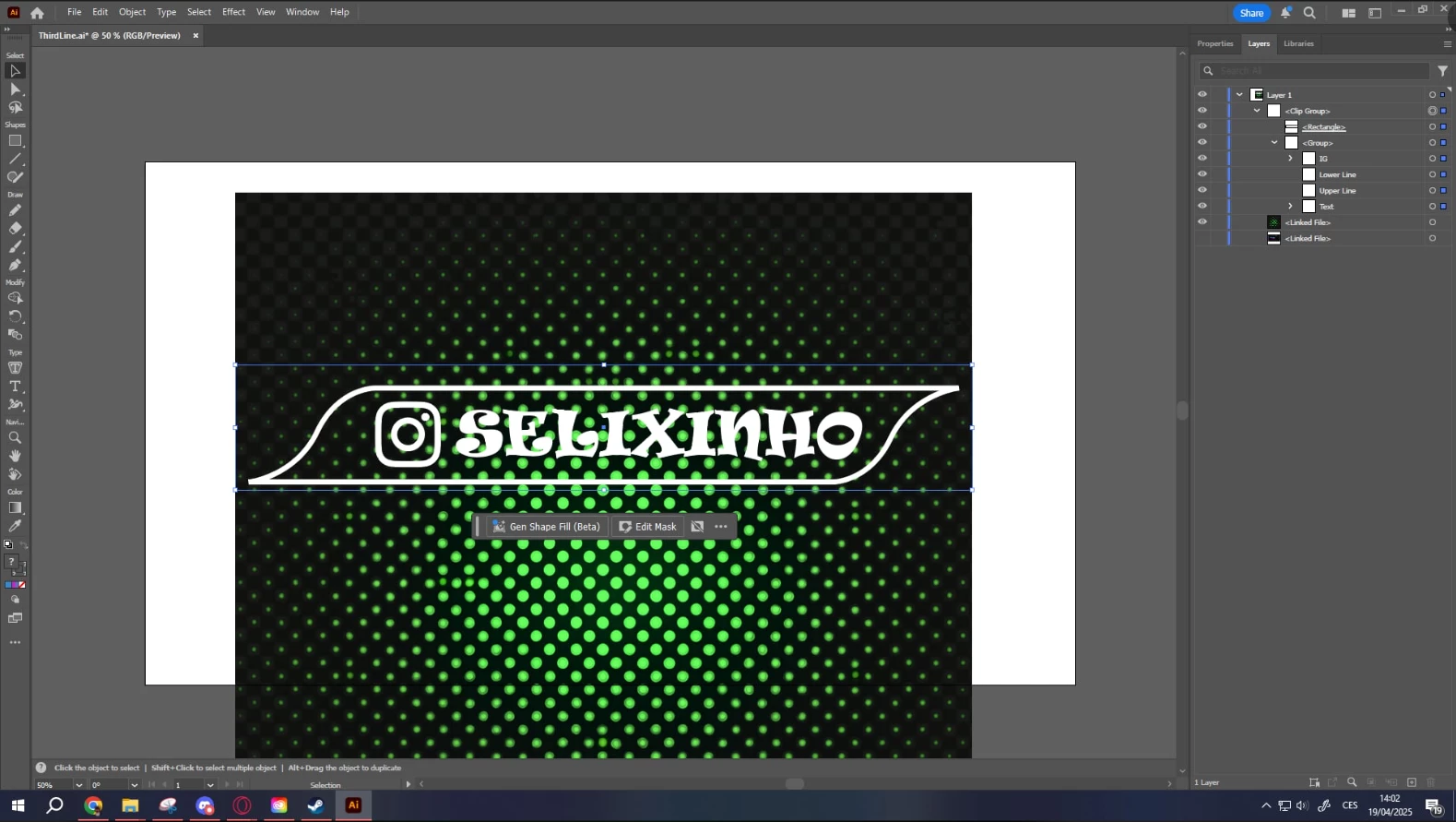The height and width of the screenshot is (822, 1456).
Task: Select the Pen tool
Action: (x=15, y=265)
